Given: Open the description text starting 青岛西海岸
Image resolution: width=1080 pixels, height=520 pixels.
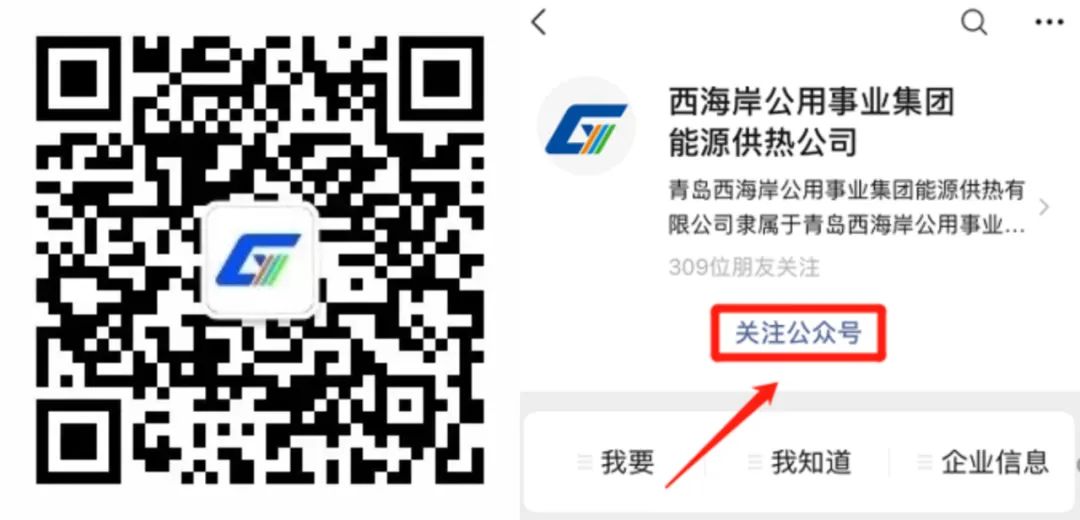Looking at the screenshot, I should (x=847, y=207).
